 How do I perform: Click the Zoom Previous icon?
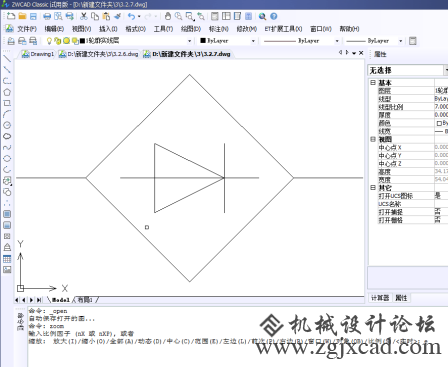[x=201, y=16]
